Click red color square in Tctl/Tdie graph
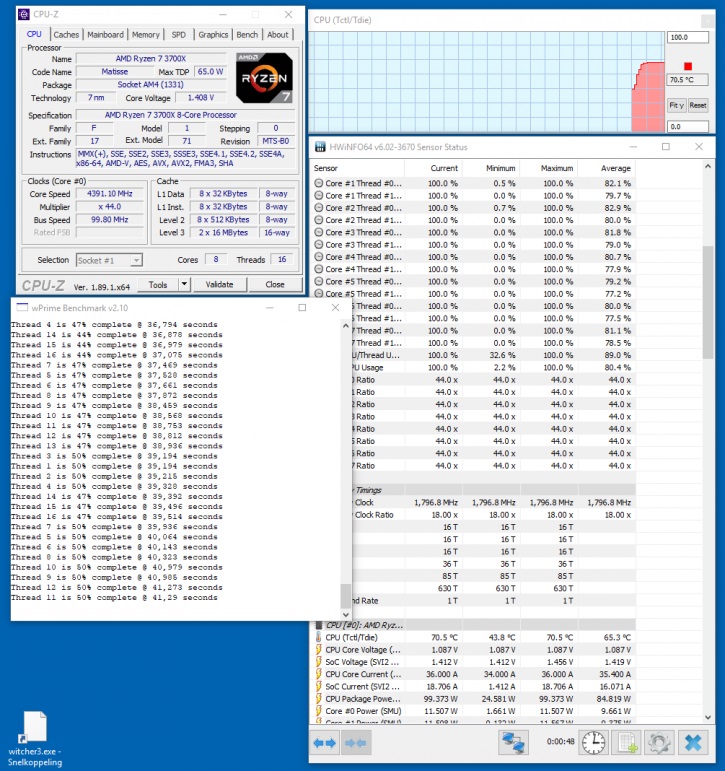Screen dimensions: 725x771 point(688,66)
